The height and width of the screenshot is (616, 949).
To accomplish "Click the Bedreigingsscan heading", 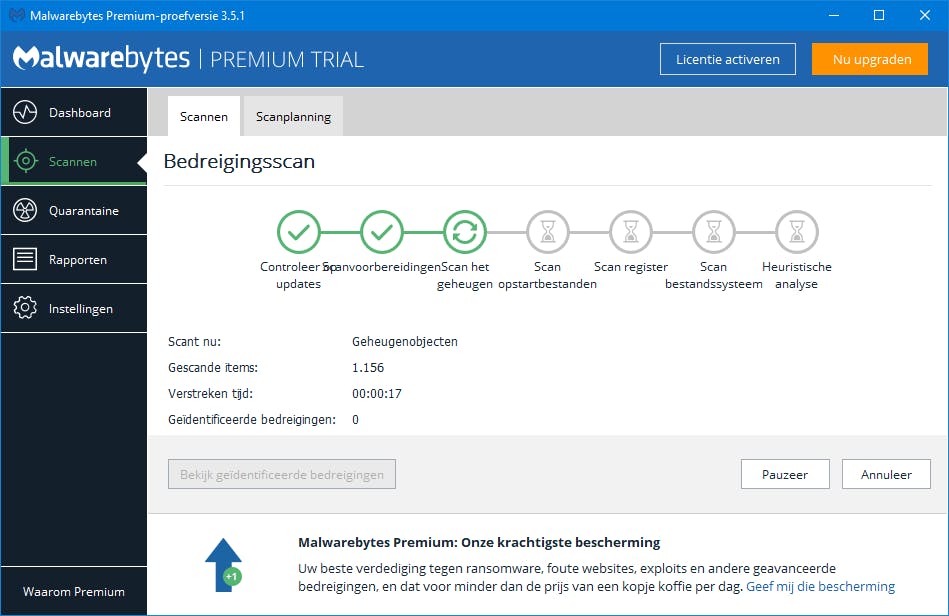I will pyautogui.click(x=239, y=162).
